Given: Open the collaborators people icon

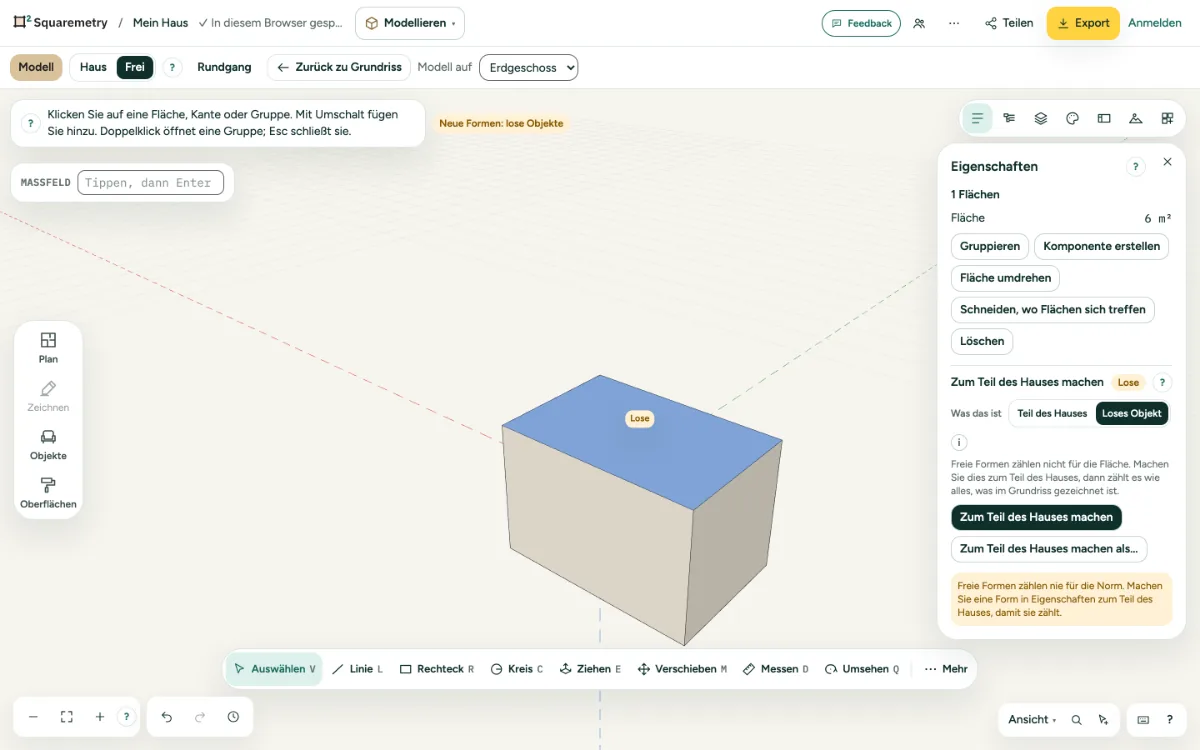Looking at the screenshot, I should [919, 23].
